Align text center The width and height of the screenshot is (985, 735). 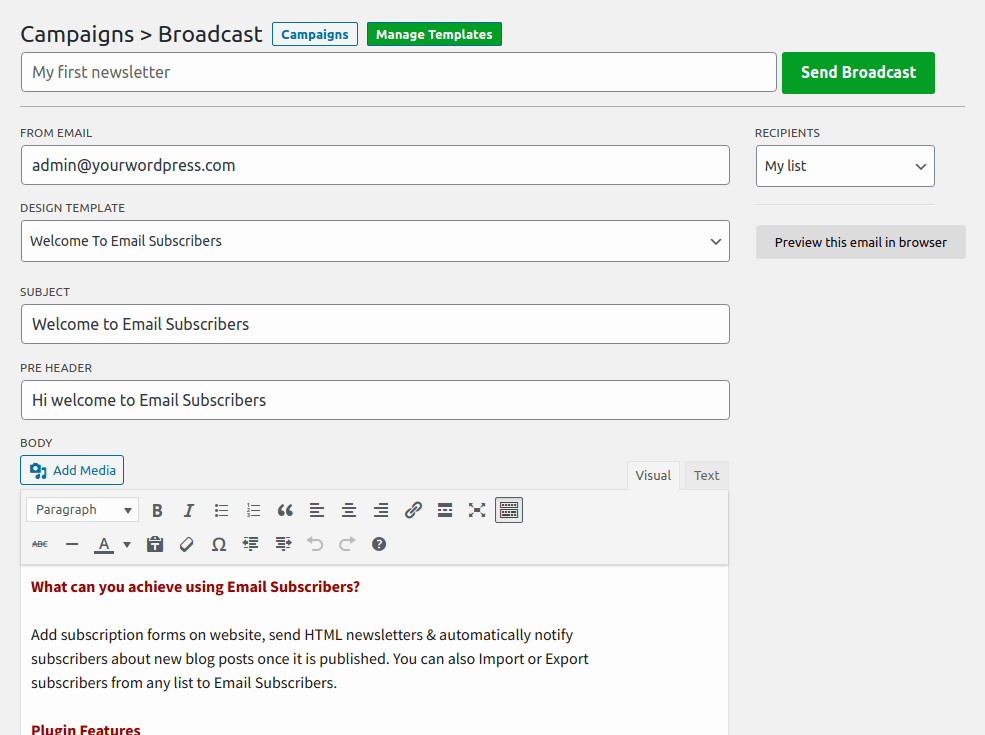pyautogui.click(x=349, y=510)
